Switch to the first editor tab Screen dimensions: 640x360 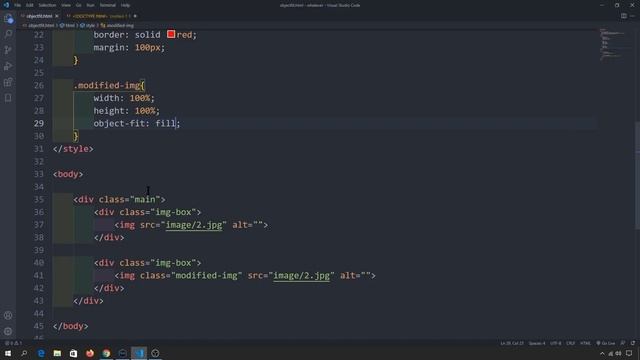pyautogui.click(x=39, y=16)
